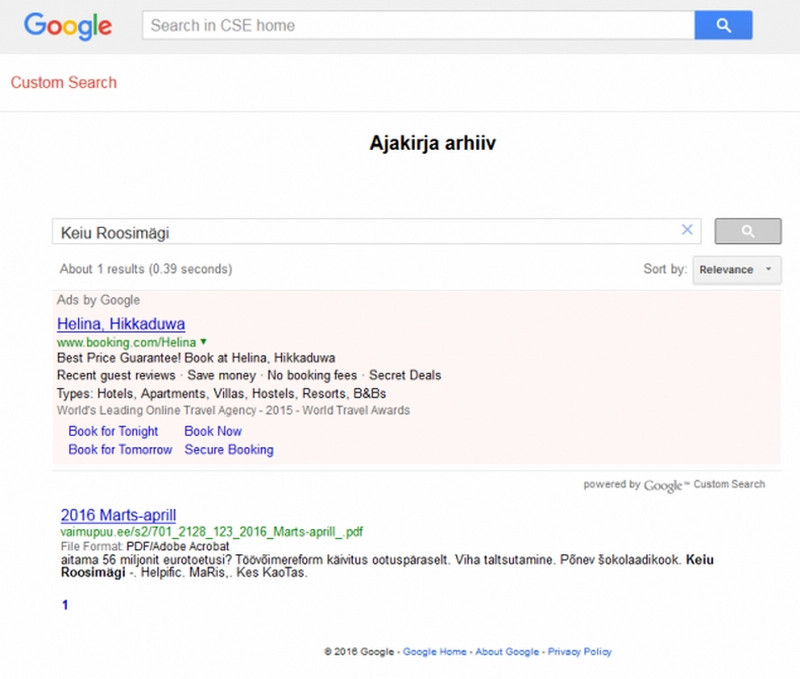800x679 pixels.
Task: Click the Sort by: label
Action: pyautogui.click(x=665, y=269)
